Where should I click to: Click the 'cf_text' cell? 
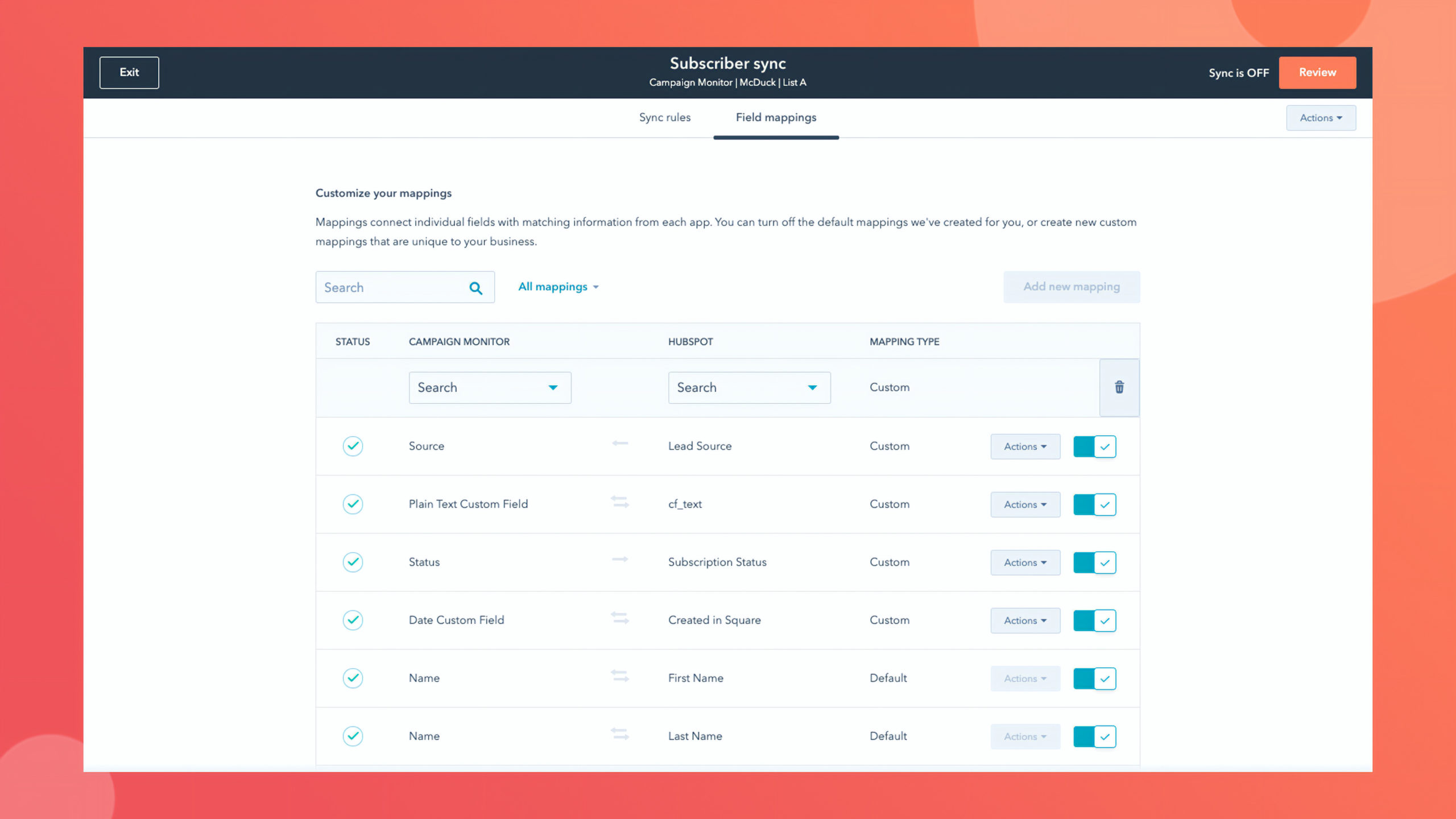click(685, 504)
